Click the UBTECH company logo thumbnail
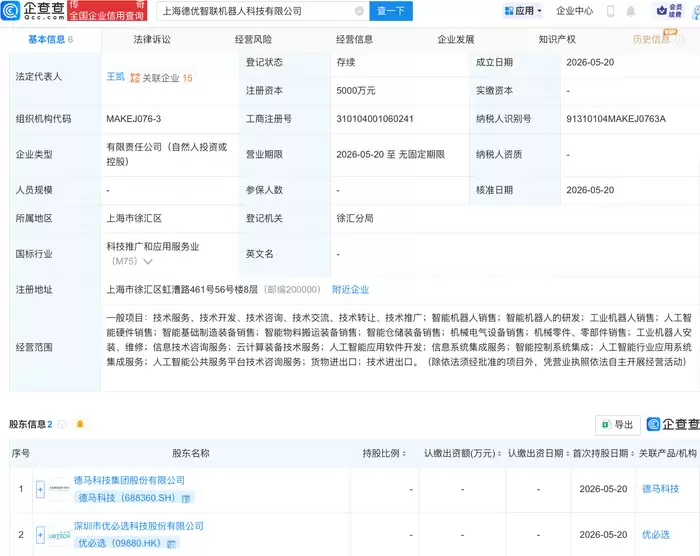Screen dimensions: 700x556 coord(59,535)
